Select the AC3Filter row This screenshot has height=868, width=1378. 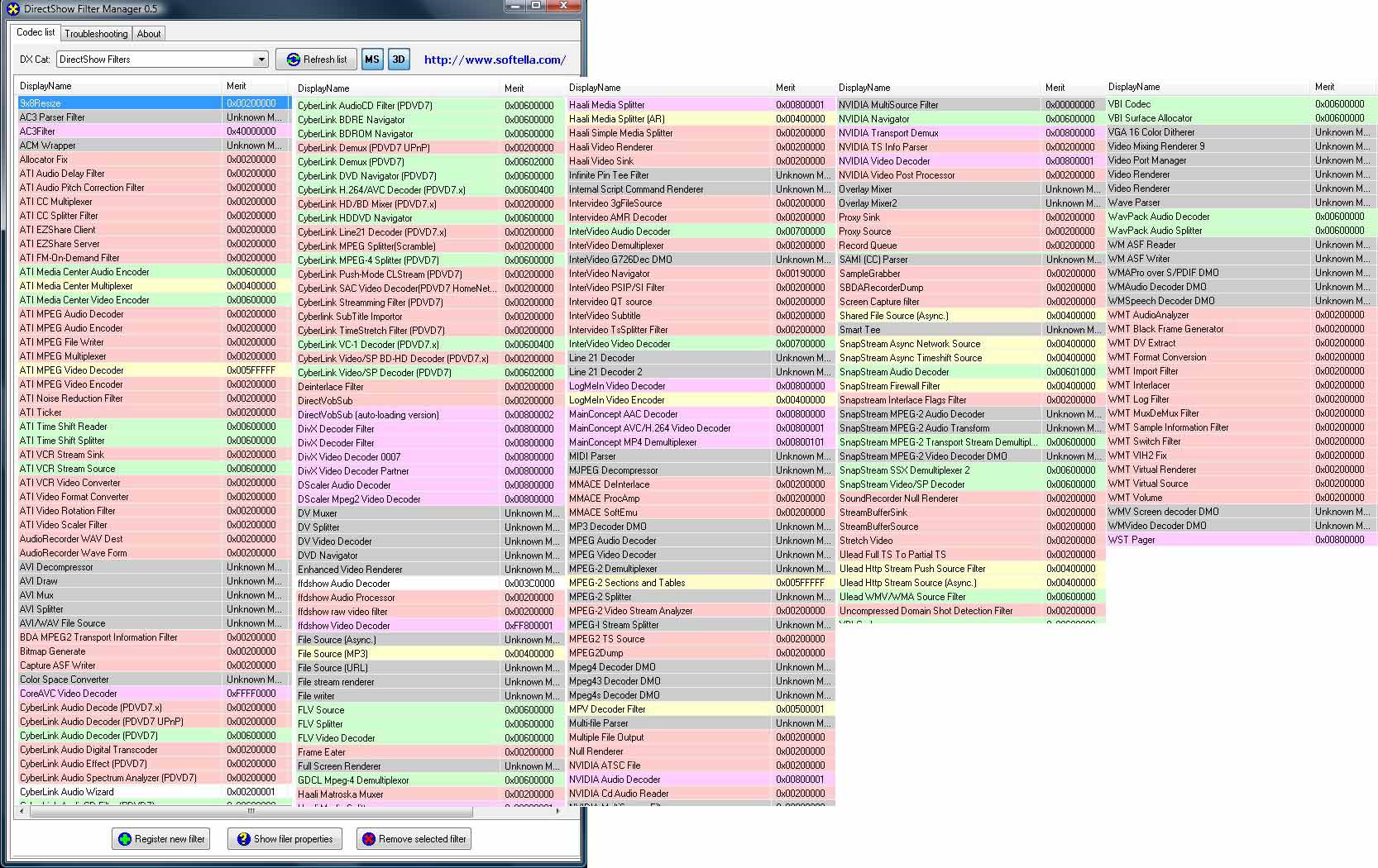coord(155,131)
